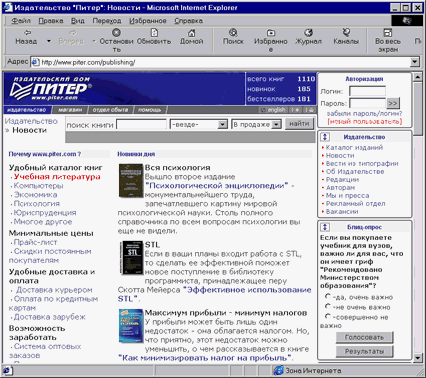Focus the Пароль input field

click(x=367, y=103)
